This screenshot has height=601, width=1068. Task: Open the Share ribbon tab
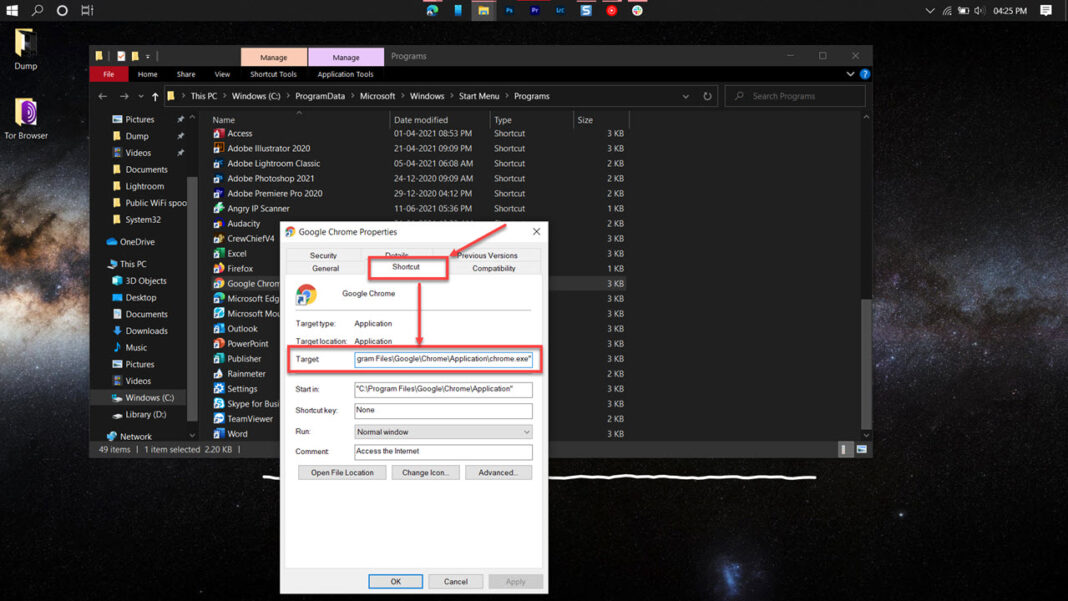tap(185, 73)
